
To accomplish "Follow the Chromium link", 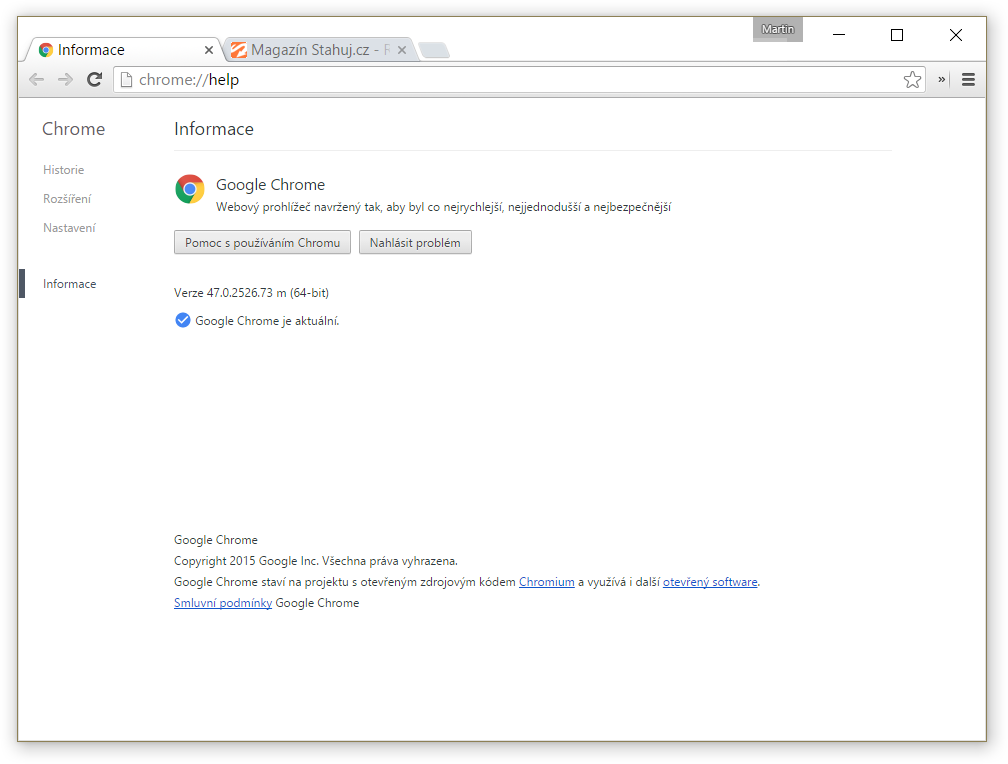I will coord(546,582).
